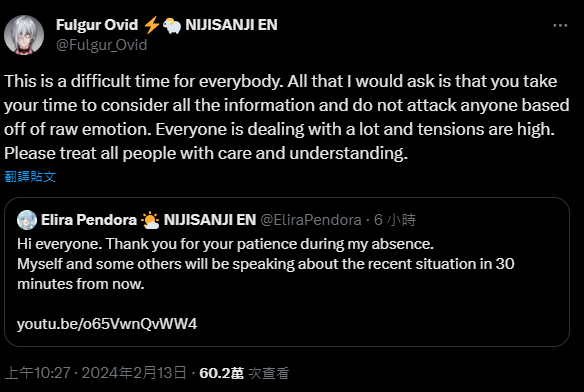Image resolution: width=584 pixels, height=392 pixels.
Task: Open the youtu.be/o65VwnQvWW4 link
Action: (x=107, y=324)
